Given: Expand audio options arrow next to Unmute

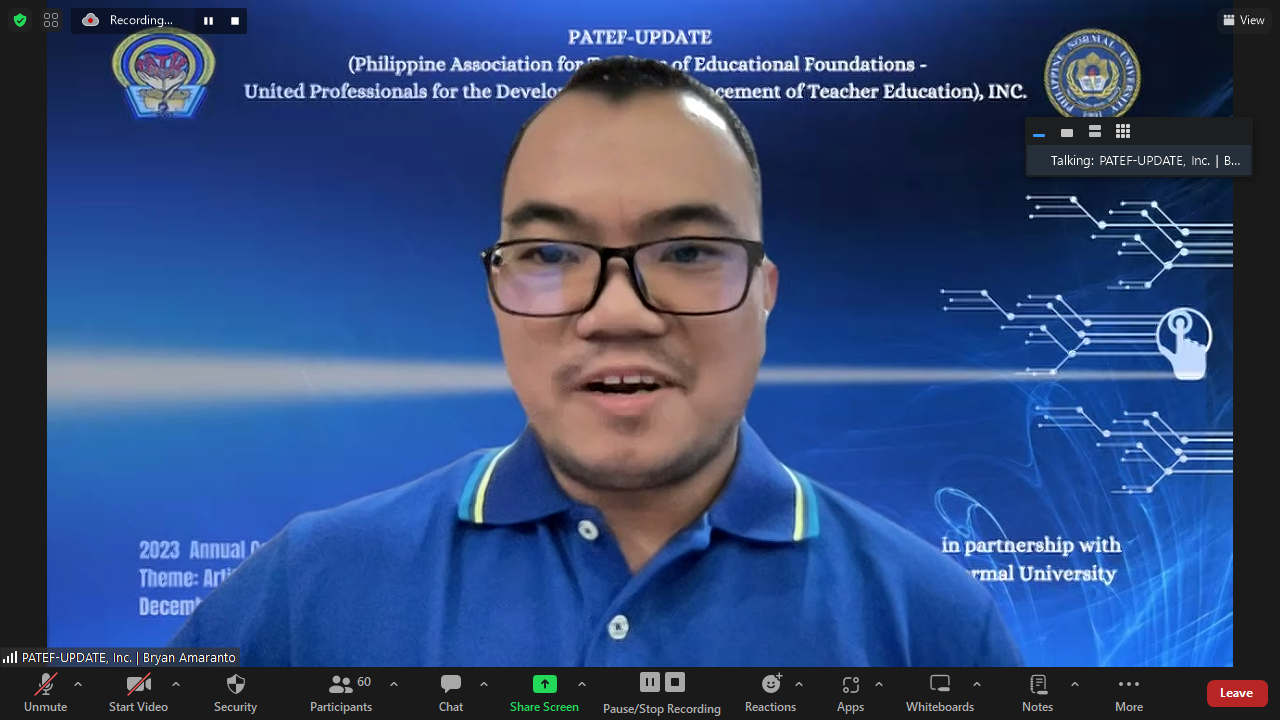Looking at the screenshot, I should (x=78, y=684).
